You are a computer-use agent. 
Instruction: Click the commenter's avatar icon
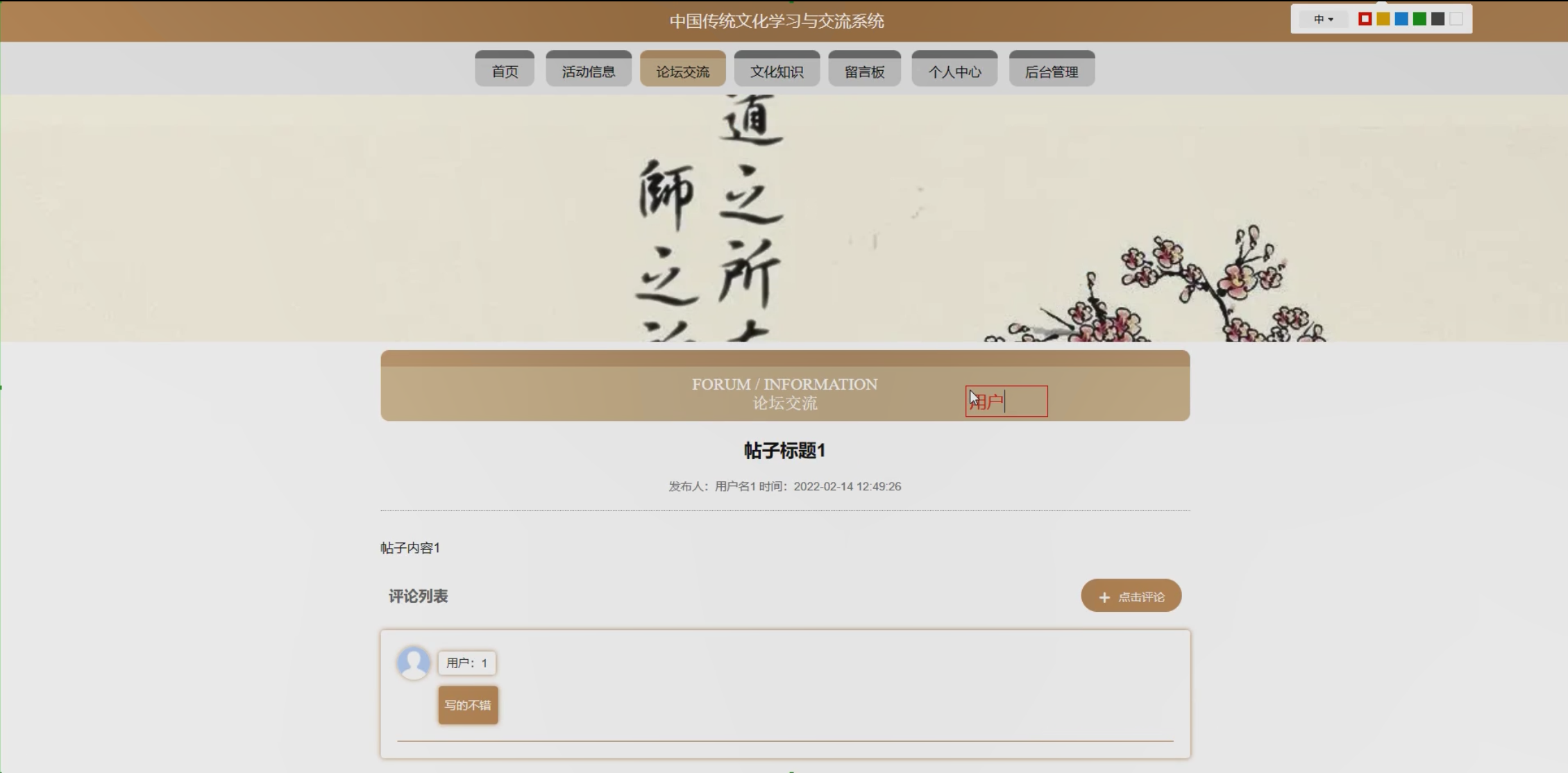coord(414,663)
